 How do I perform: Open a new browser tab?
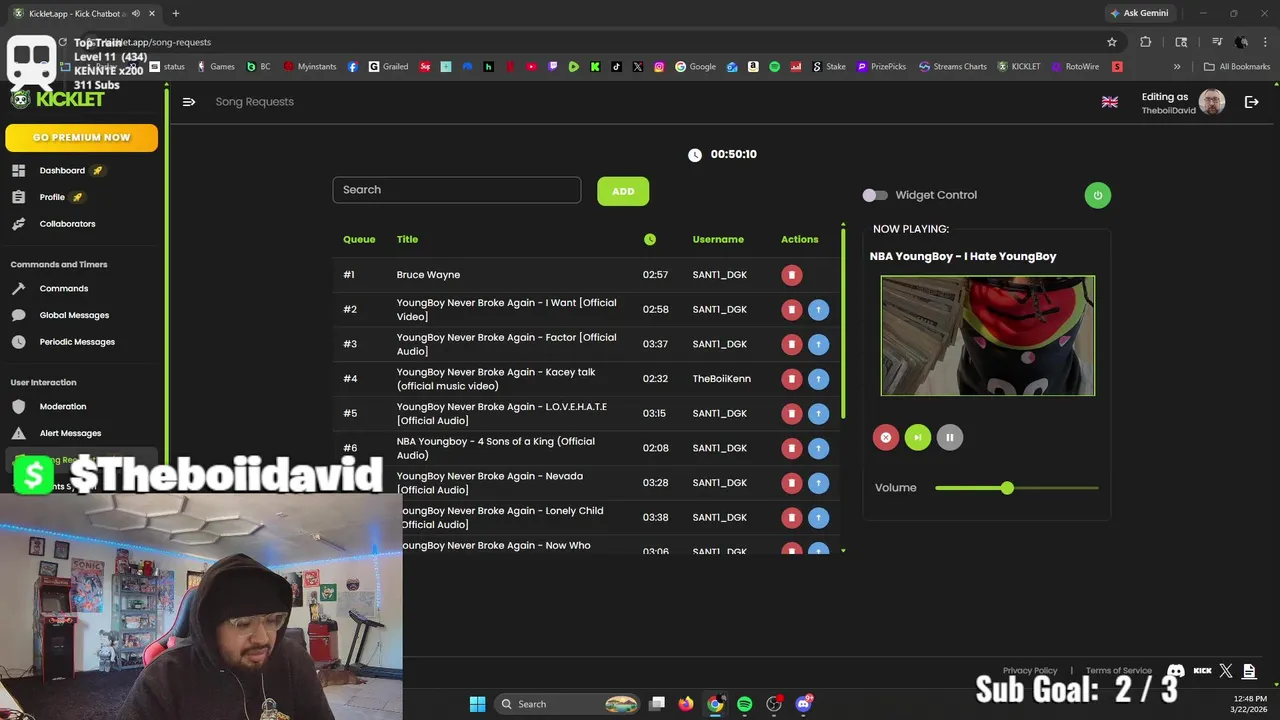point(176,13)
